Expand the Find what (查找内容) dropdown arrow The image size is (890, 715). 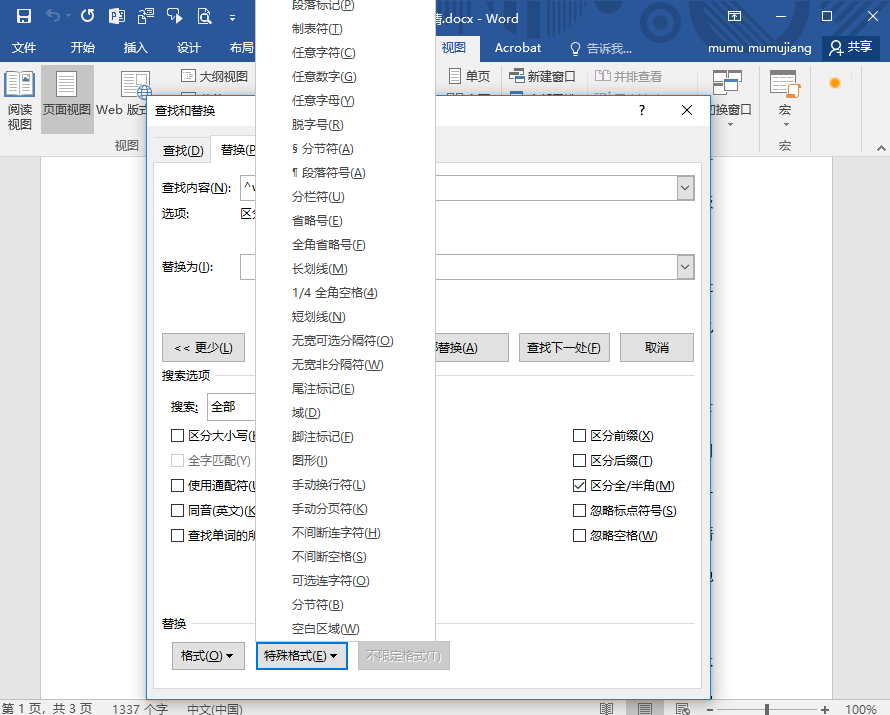tap(685, 188)
